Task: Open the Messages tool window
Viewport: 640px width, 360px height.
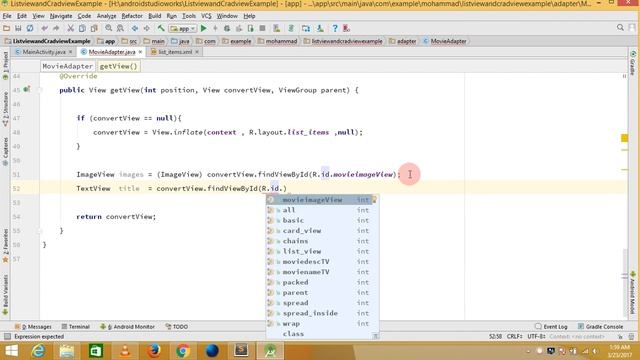Action: (x=33, y=327)
